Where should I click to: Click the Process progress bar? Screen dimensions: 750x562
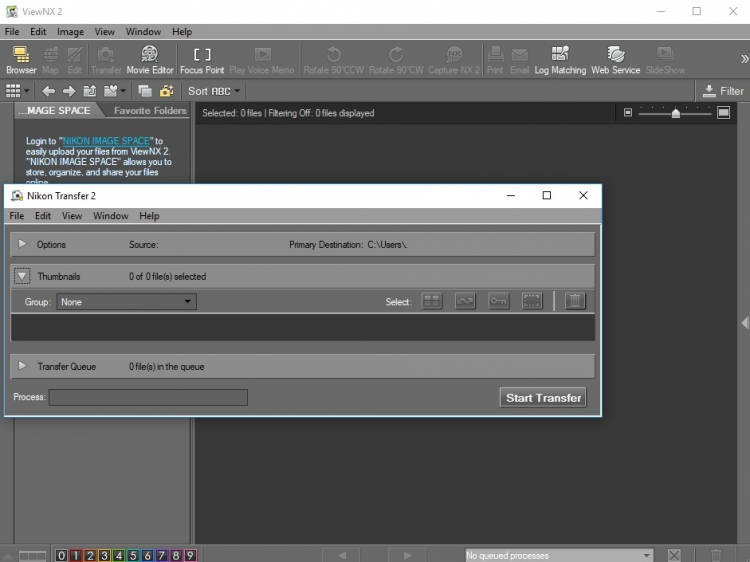coord(148,397)
